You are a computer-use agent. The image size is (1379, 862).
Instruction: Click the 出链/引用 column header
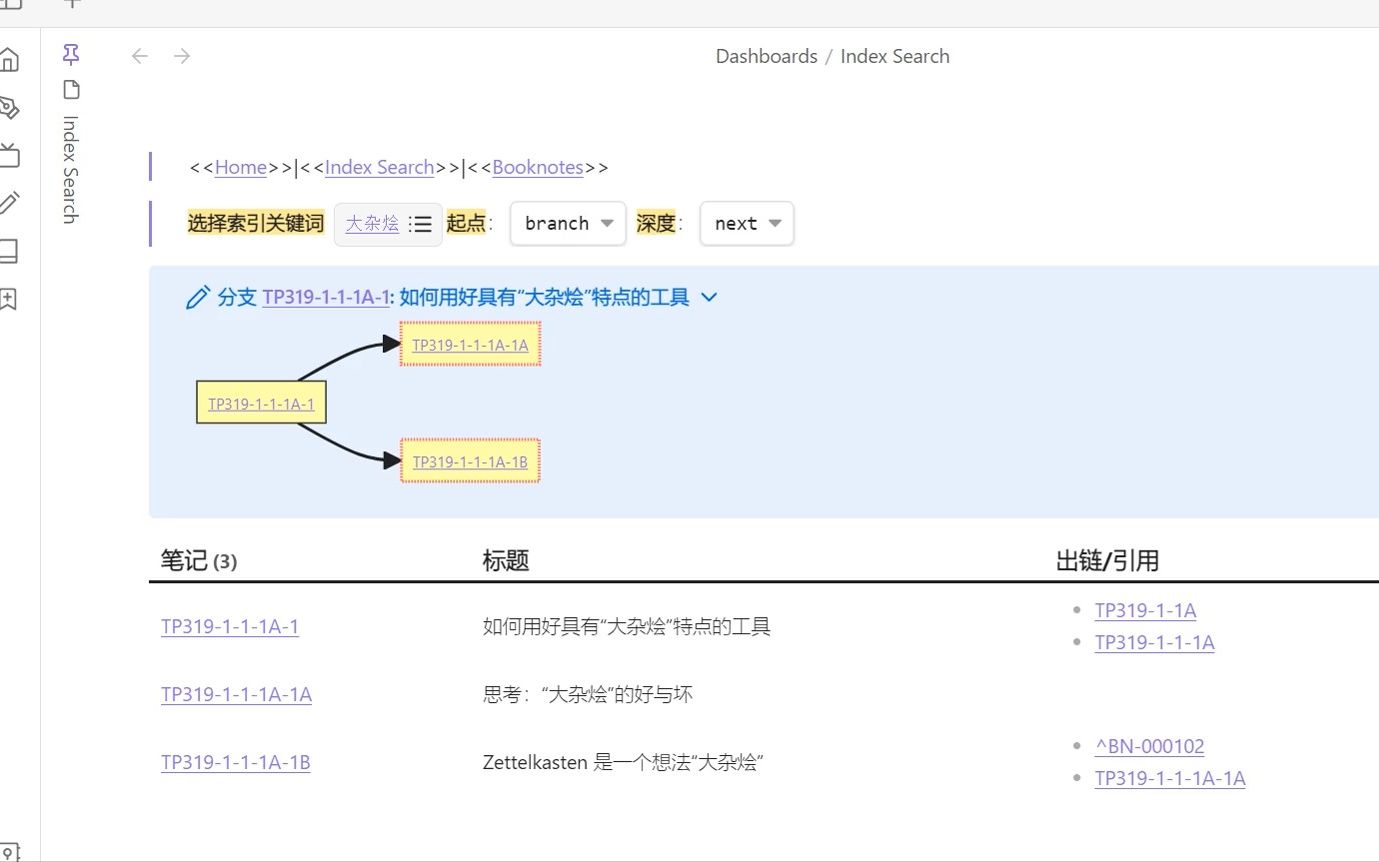(x=1107, y=561)
